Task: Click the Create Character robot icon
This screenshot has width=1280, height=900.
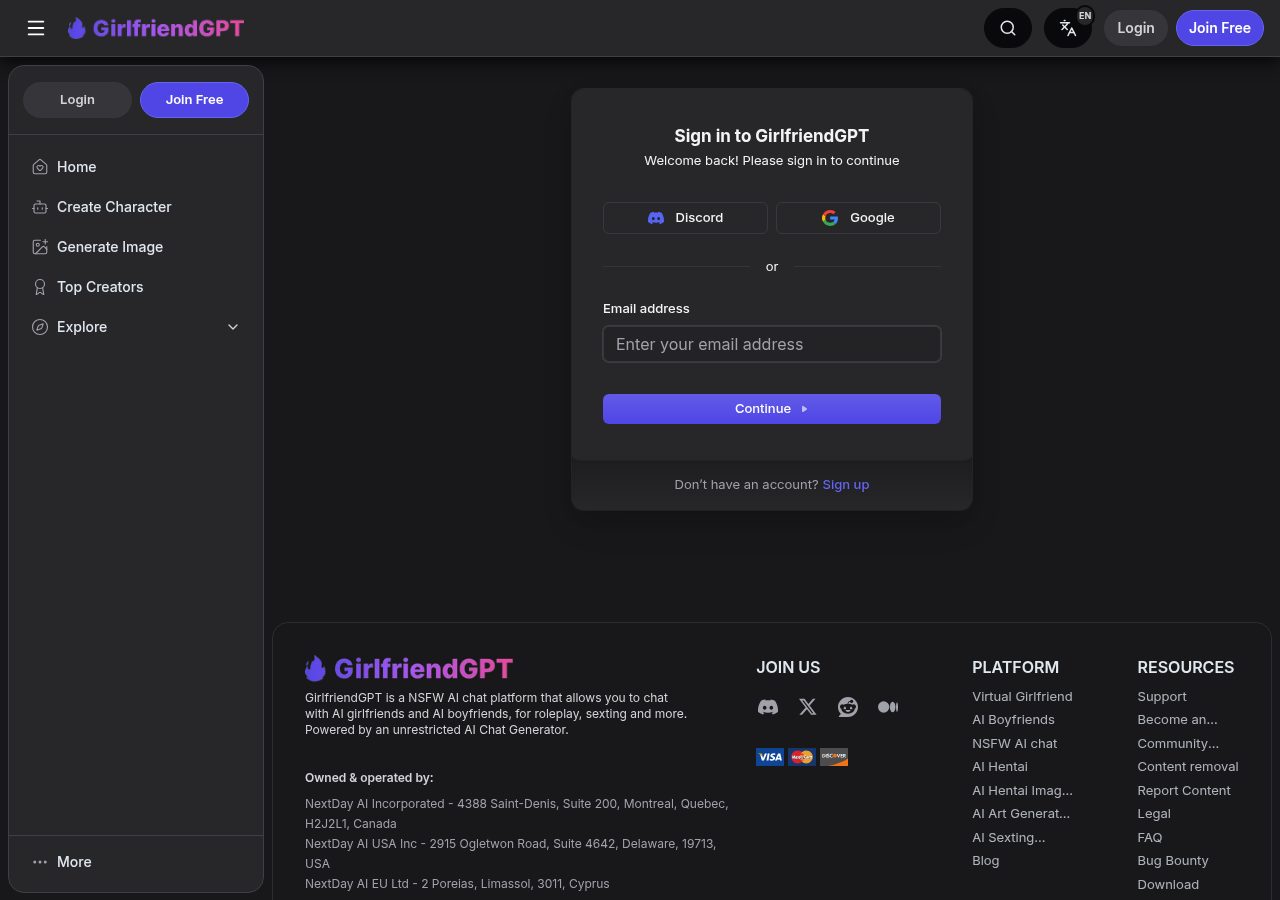Action: 40,207
